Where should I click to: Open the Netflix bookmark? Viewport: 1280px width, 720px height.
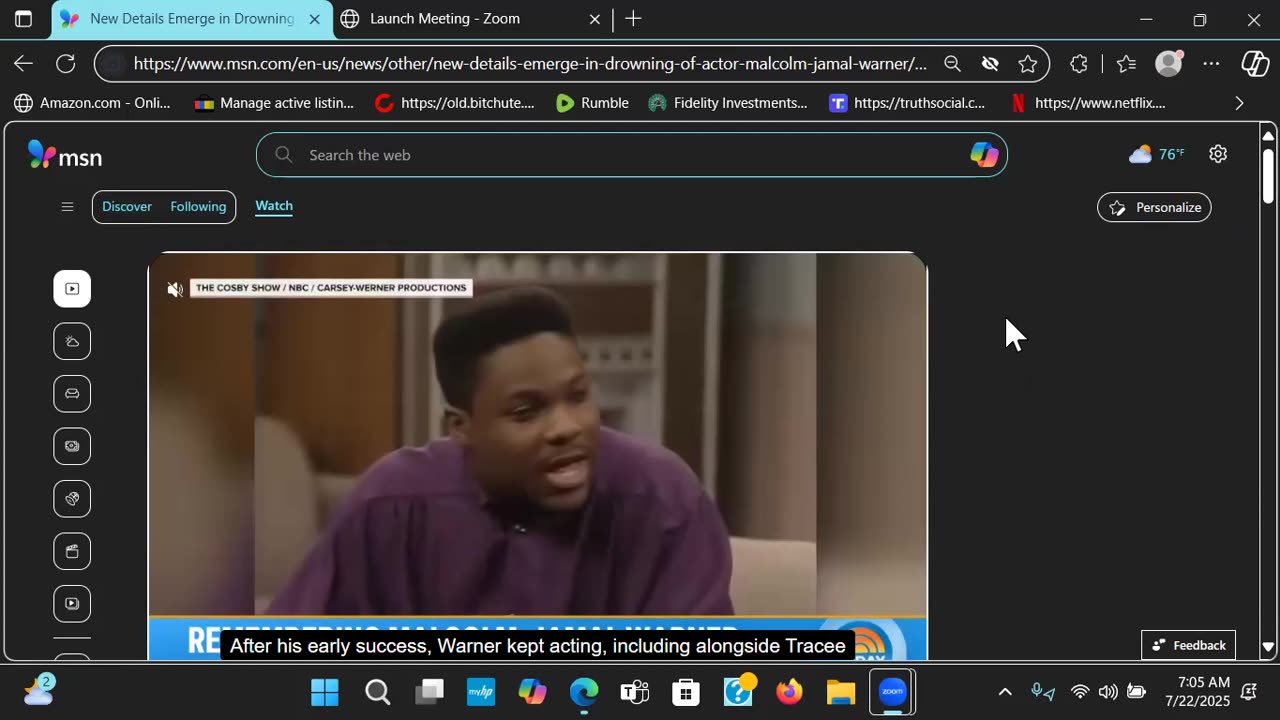(1088, 103)
